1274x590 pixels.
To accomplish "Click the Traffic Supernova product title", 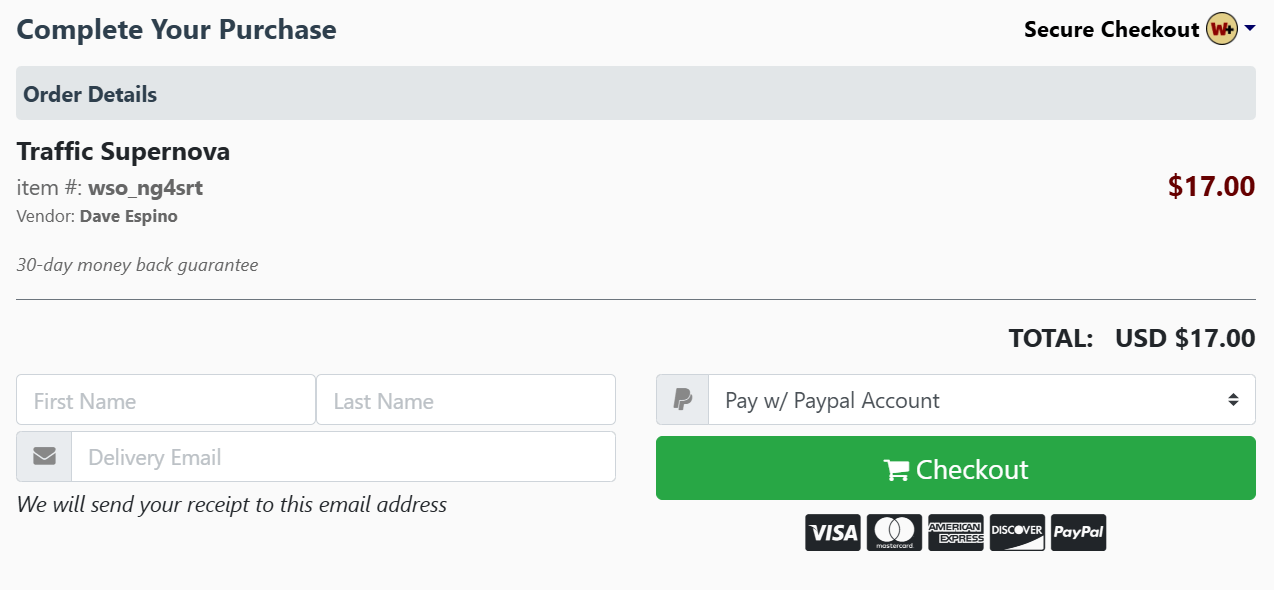I will [x=123, y=151].
